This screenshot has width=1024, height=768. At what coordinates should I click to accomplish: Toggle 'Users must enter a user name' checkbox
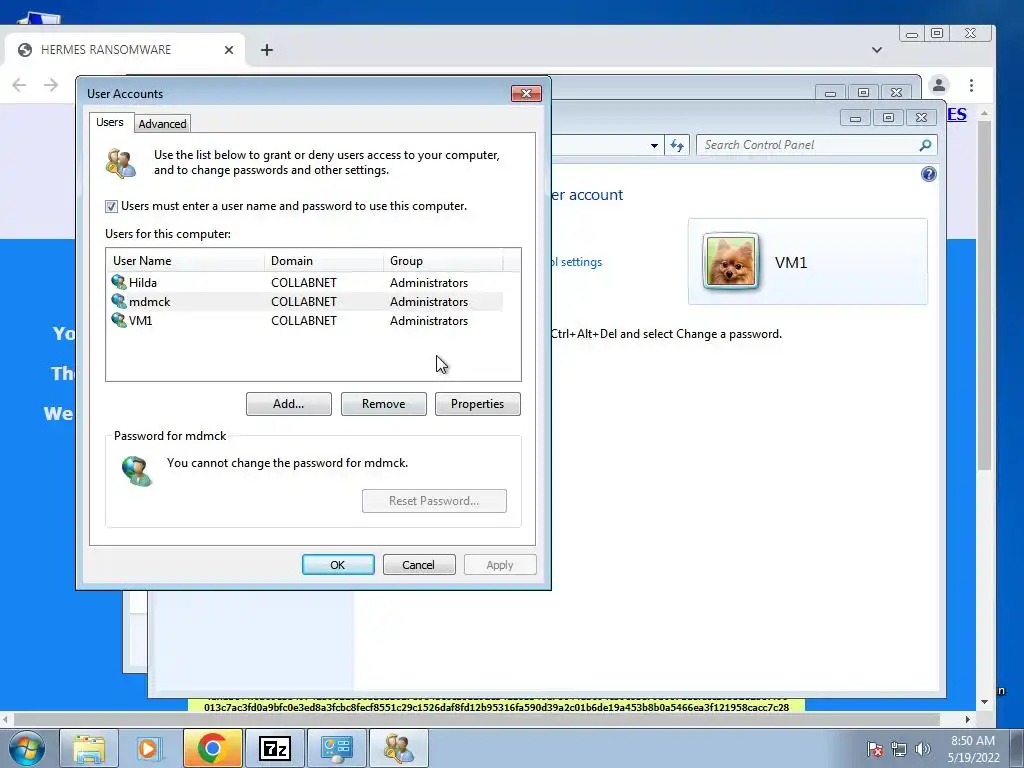pos(112,206)
